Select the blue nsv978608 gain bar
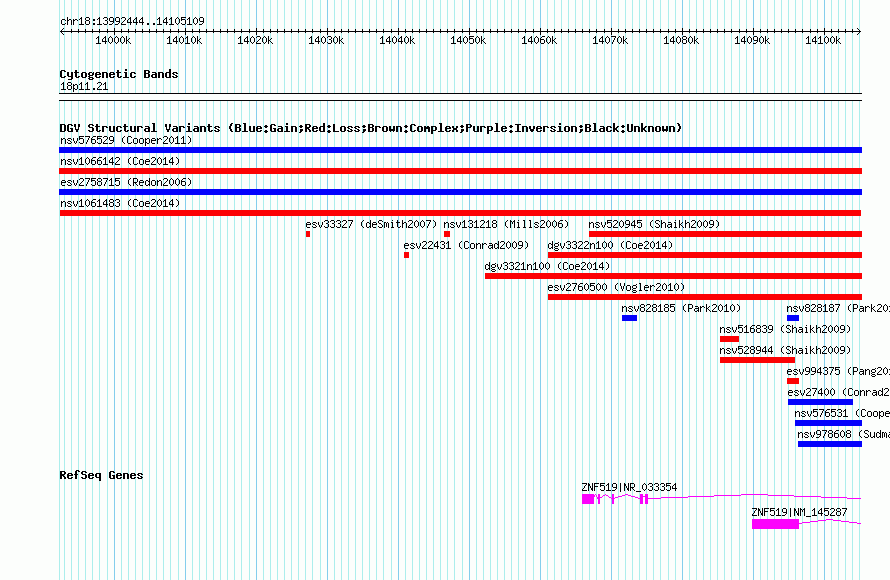 [830, 444]
